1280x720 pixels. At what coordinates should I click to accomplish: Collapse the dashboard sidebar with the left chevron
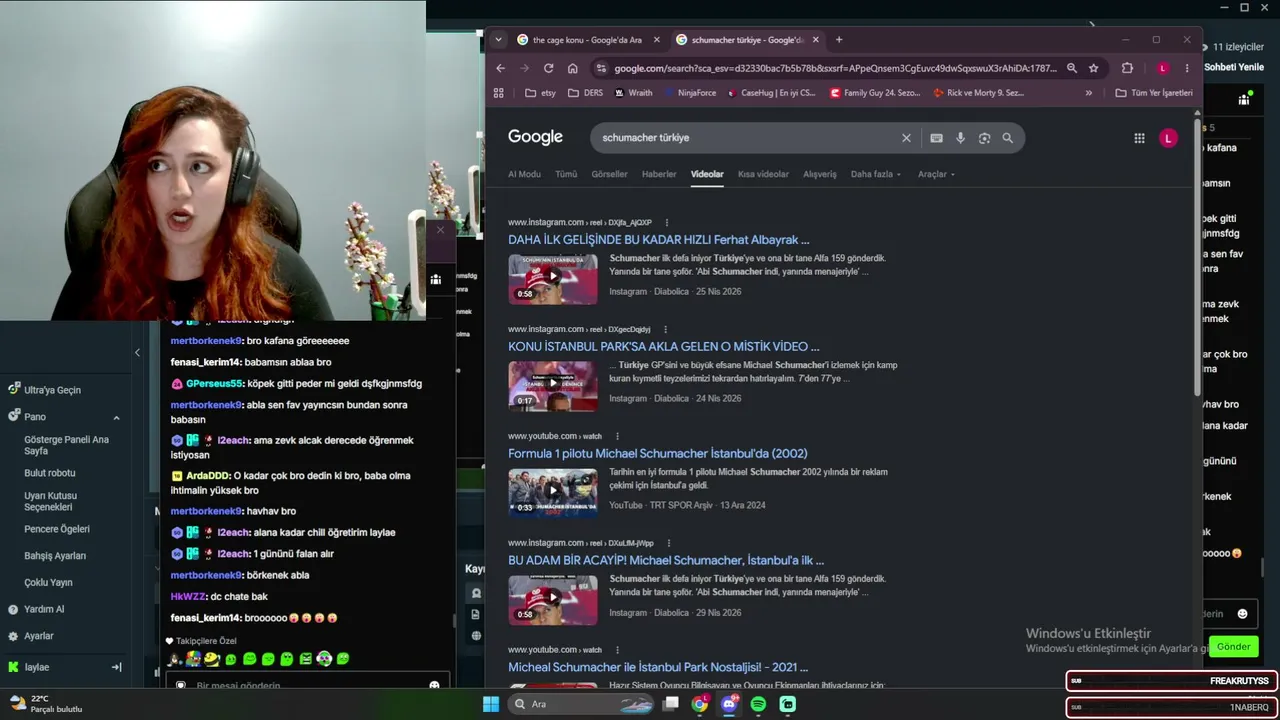pyautogui.click(x=137, y=352)
